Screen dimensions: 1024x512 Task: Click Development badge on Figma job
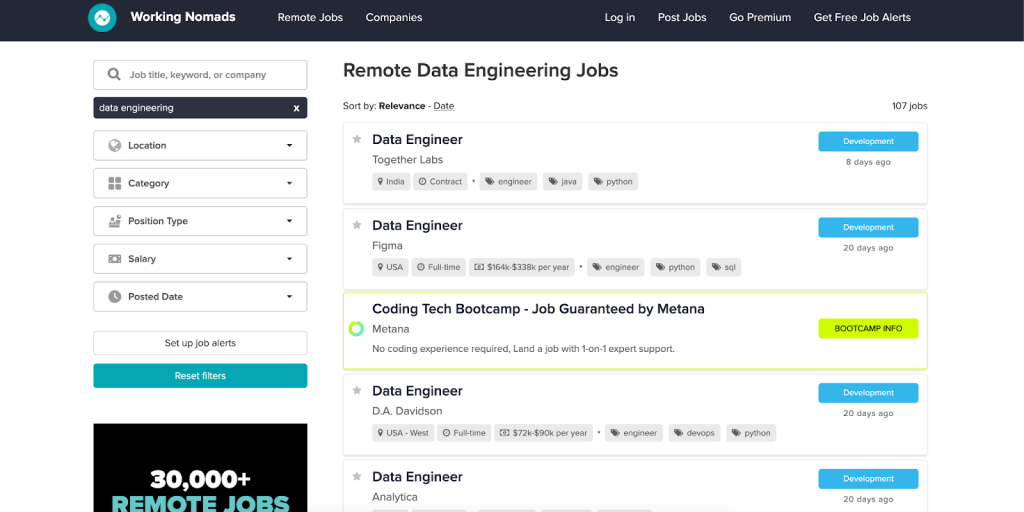[x=868, y=227]
